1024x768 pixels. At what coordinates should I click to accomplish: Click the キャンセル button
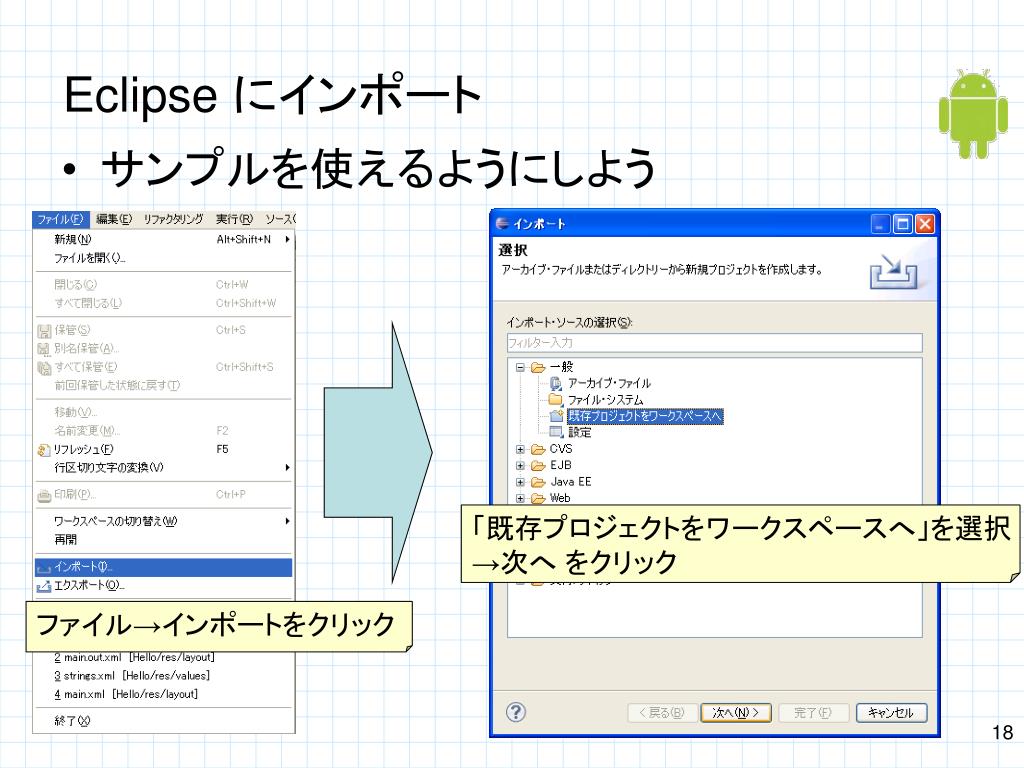pos(891,712)
